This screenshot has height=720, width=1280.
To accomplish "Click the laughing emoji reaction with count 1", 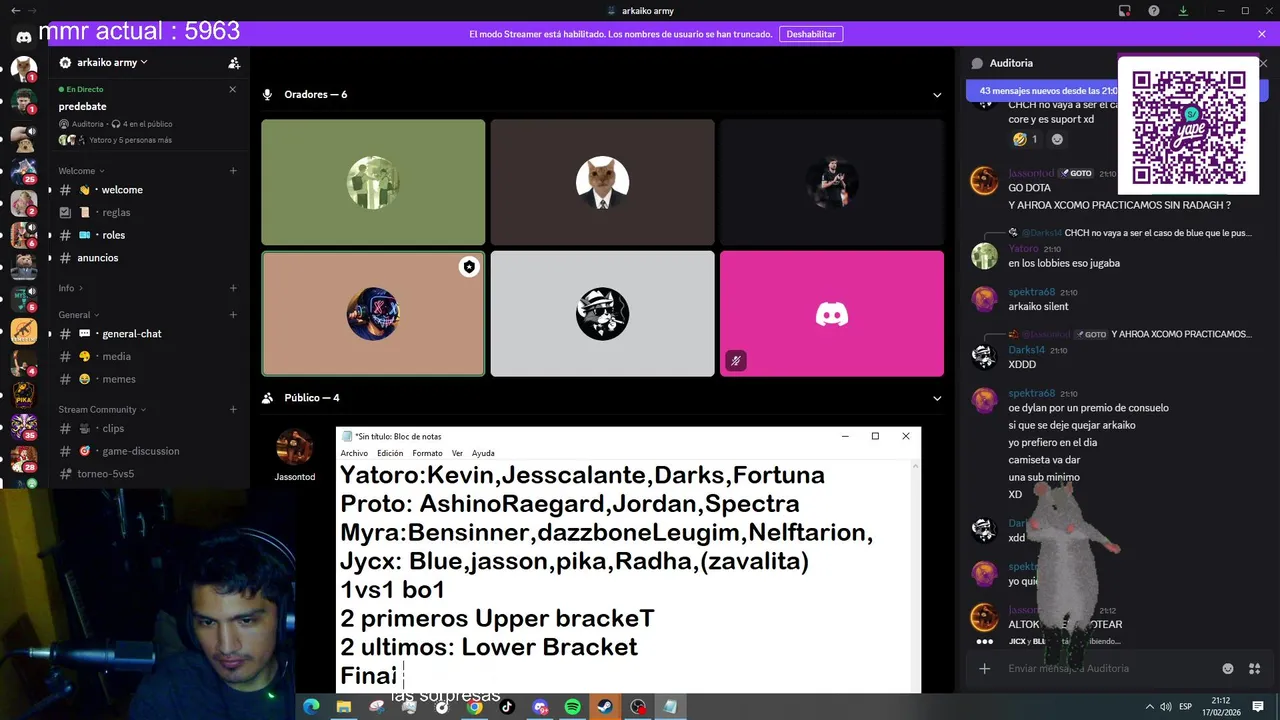I will pyautogui.click(x=1024, y=139).
